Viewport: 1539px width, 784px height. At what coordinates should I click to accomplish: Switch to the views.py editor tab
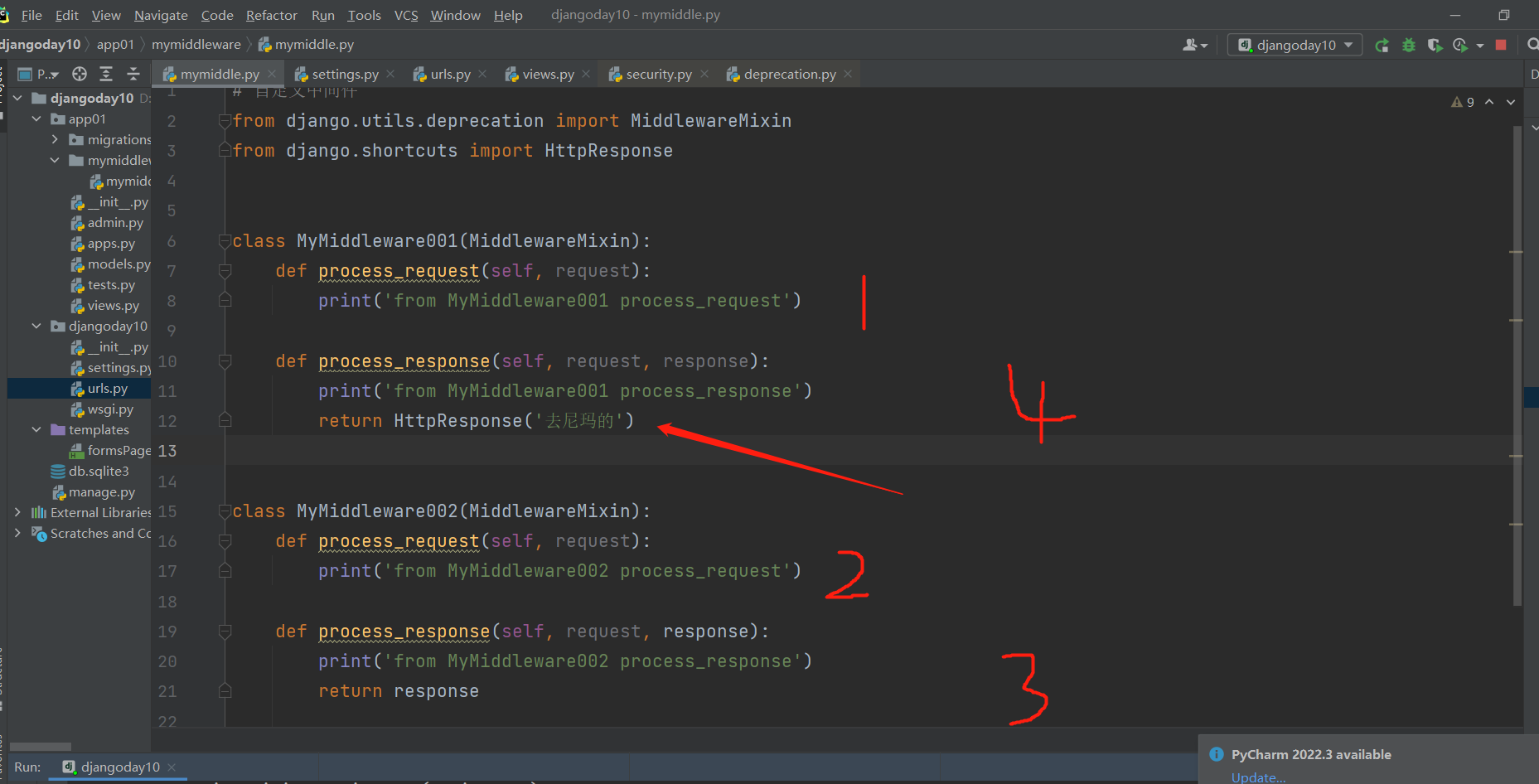[x=547, y=74]
